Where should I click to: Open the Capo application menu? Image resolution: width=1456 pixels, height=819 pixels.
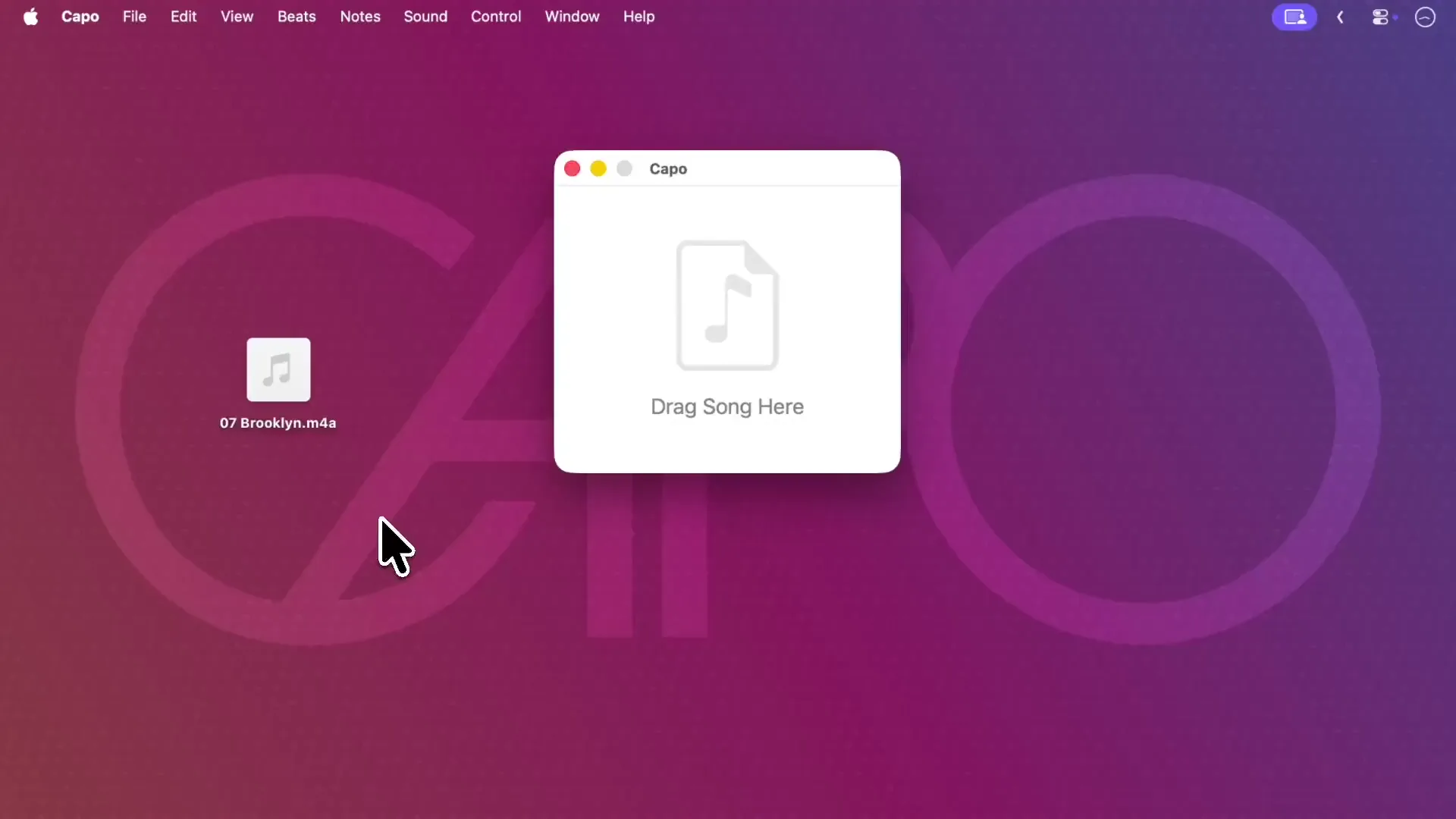pyautogui.click(x=80, y=17)
